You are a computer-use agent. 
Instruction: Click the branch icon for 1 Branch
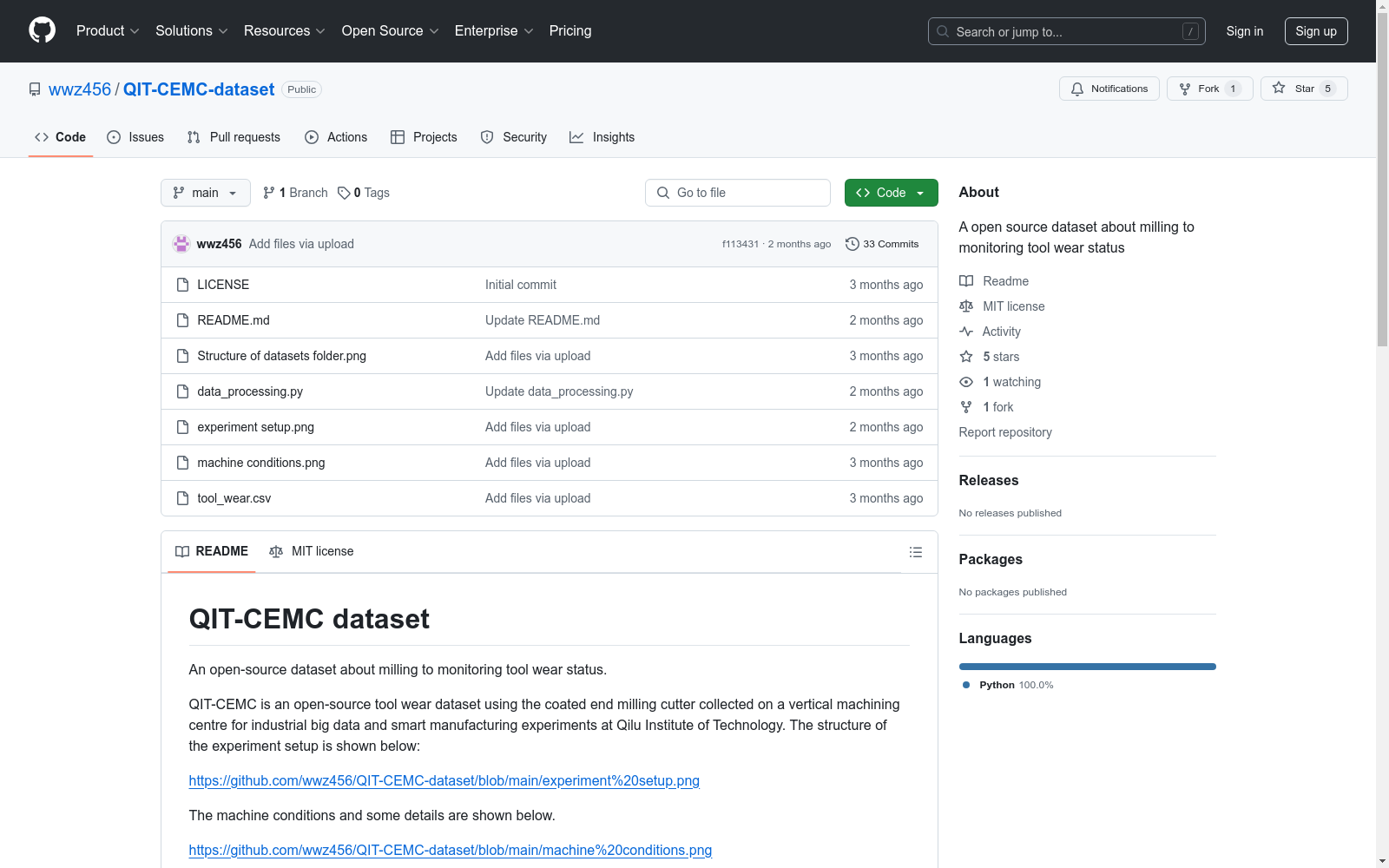coord(269,193)
